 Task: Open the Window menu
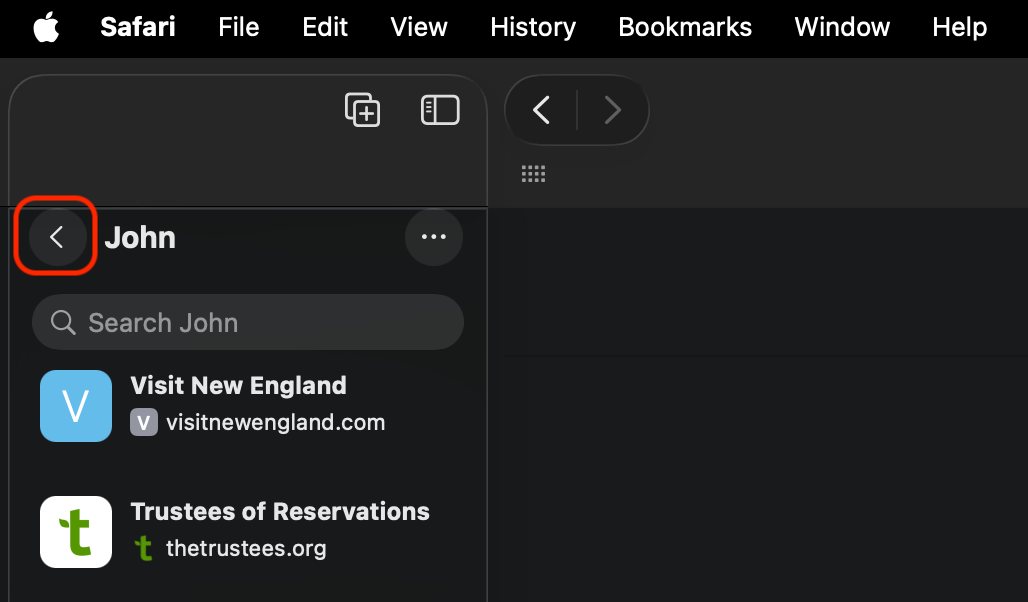842,28
